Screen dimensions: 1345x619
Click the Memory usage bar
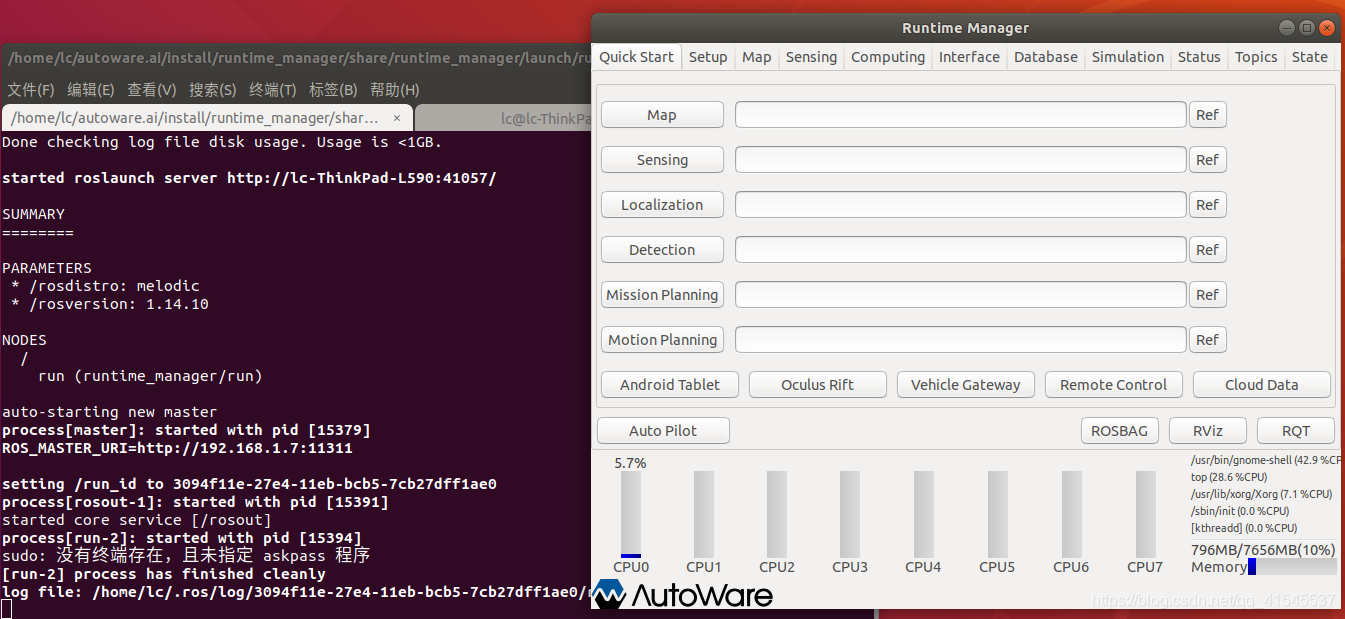click(1292, 567)
